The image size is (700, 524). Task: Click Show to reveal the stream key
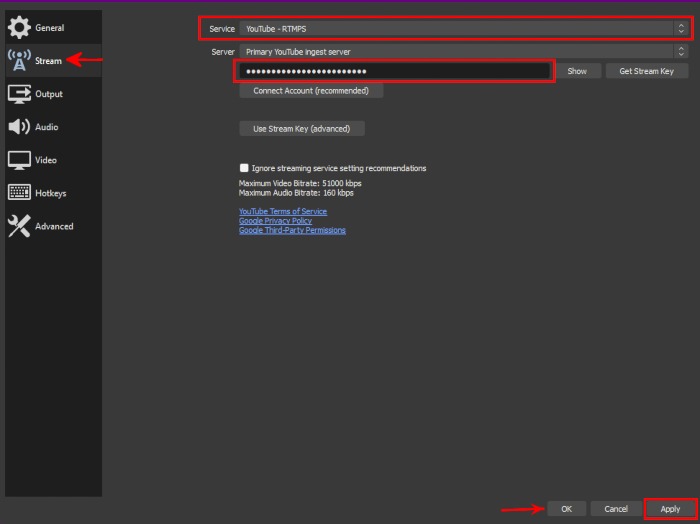577,71
